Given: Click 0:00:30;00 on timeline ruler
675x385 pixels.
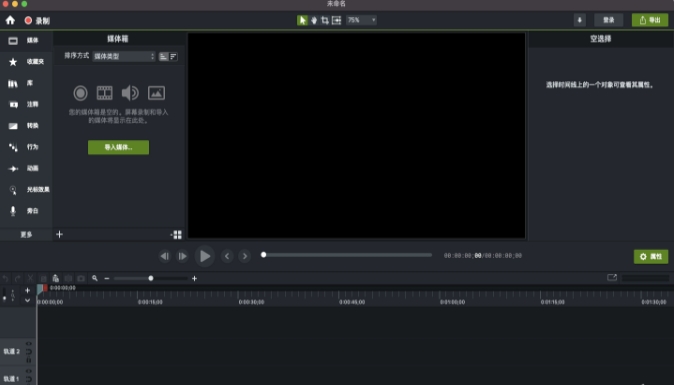Looking at the screenshot, I should (x=251, y=302).
